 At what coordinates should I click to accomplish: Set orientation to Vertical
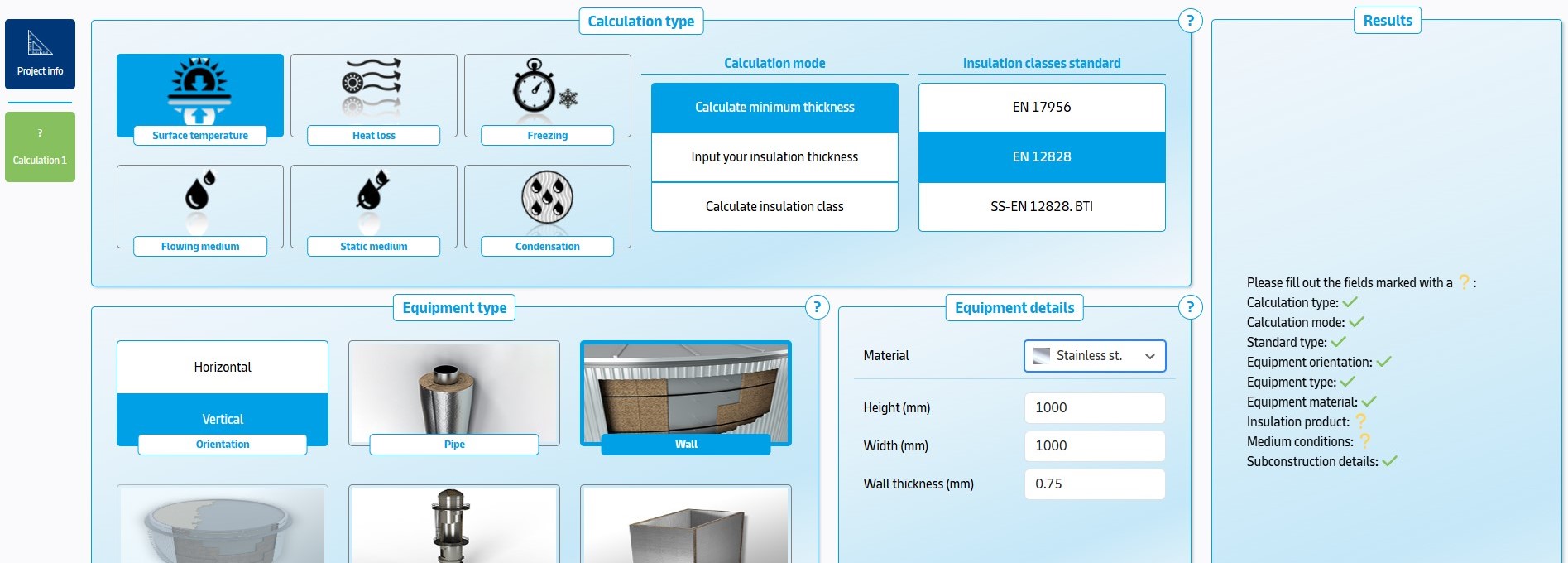(x=223, y=419)
